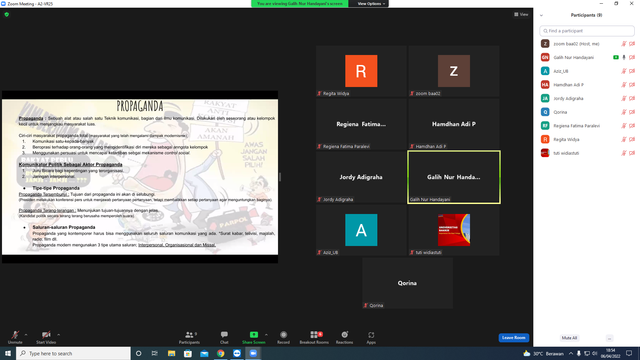The width and height of the screenshot is (640, 360).
Task: Click the muted mic icon in Regita Widya row
Action: tap(624, 139)
